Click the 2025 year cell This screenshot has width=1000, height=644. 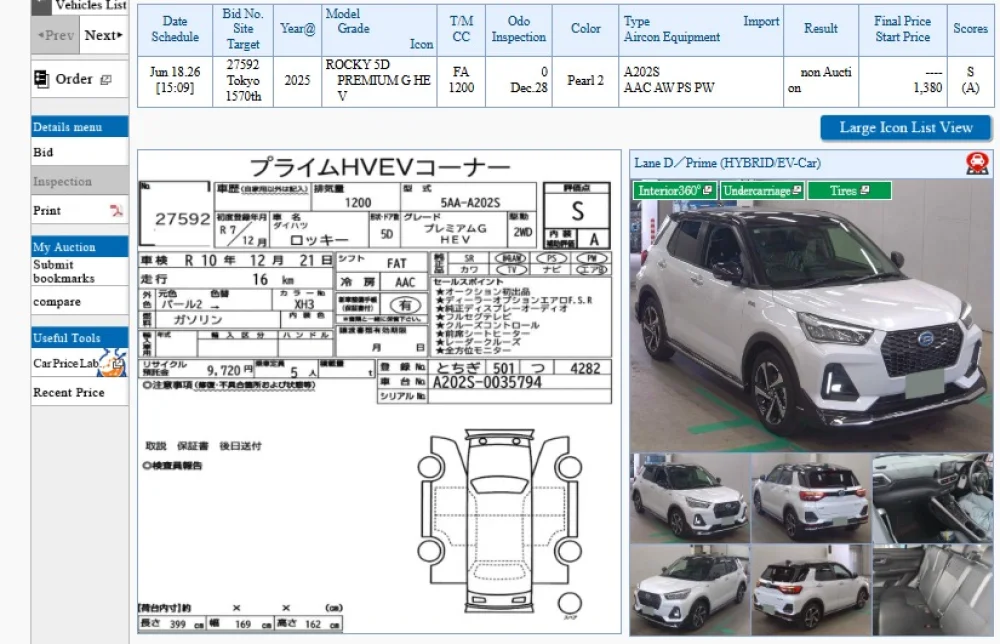tap(297, 81)
